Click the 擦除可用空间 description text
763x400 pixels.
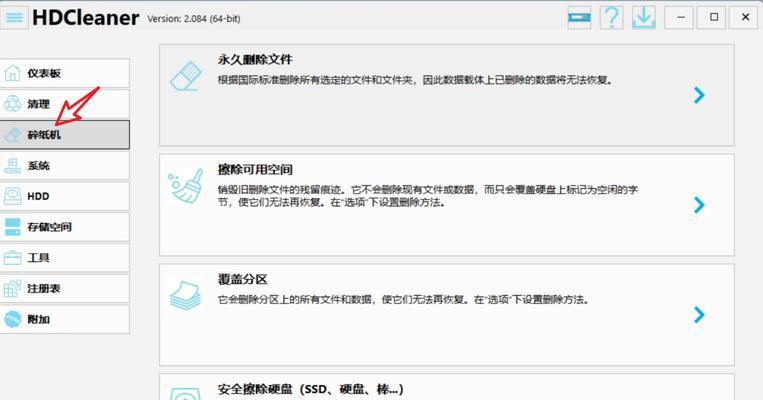click(428, 196)
